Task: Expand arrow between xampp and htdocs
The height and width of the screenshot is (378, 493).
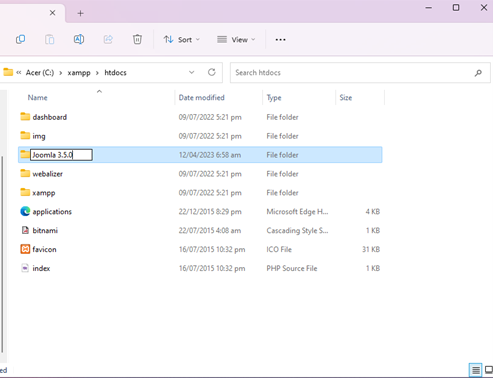Action: pos(97,73)
